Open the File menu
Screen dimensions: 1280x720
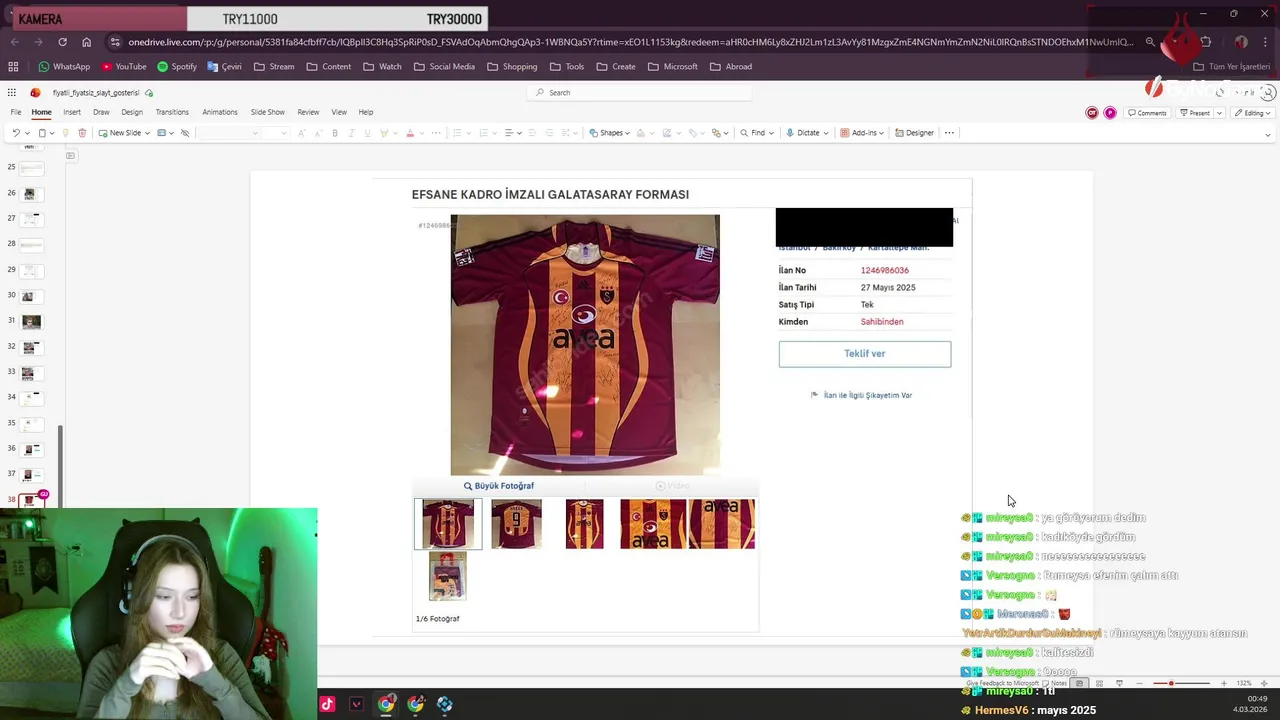16,112
